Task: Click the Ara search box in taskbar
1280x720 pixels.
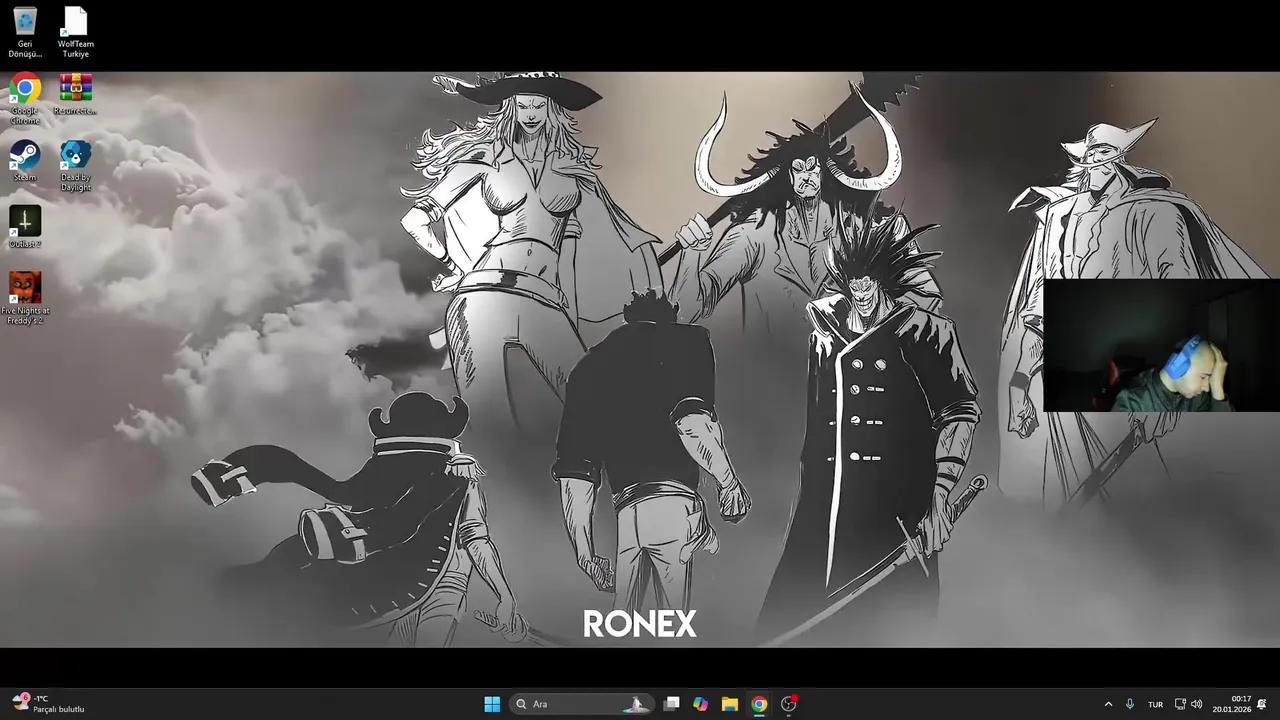Action: [582, 704]
